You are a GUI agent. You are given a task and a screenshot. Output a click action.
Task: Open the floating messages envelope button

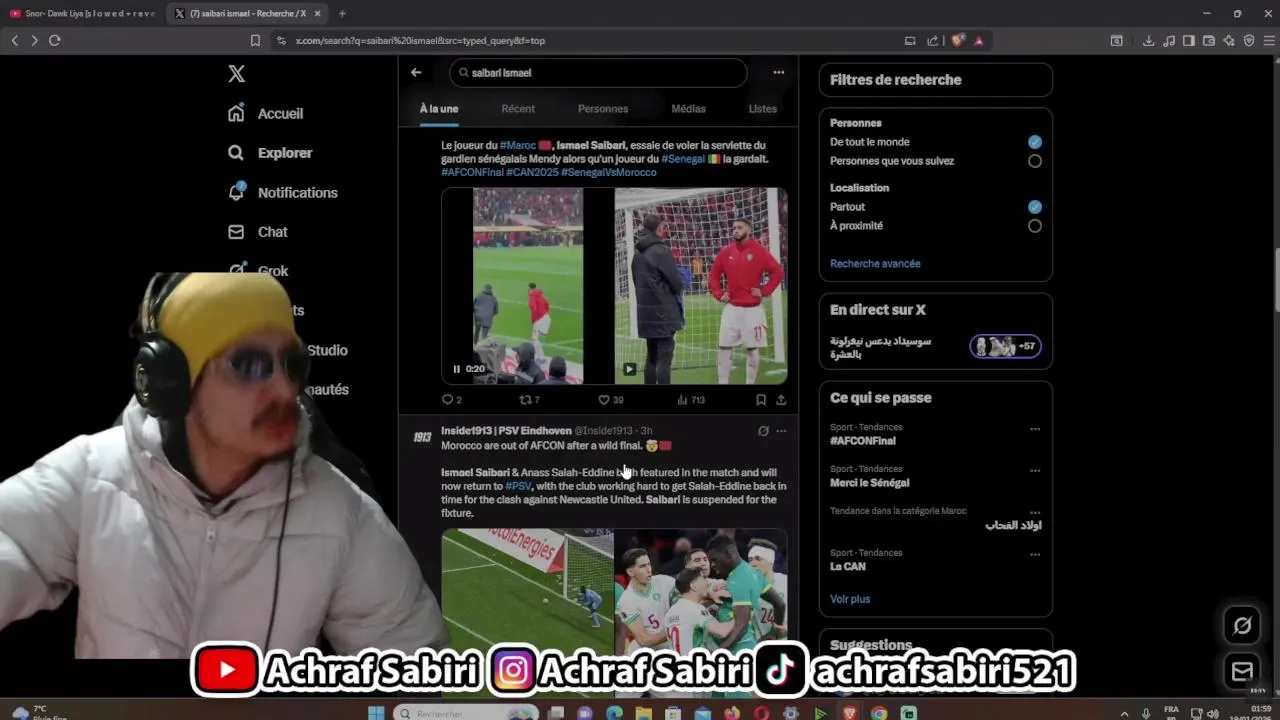click(1242, 671)
